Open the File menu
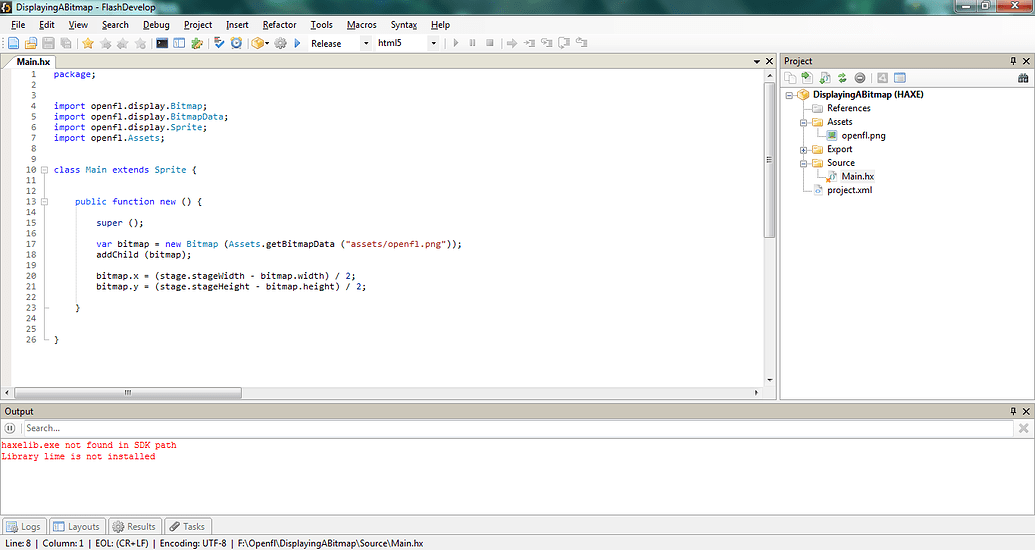The image size is (1035, 550). tap(18, 24)
